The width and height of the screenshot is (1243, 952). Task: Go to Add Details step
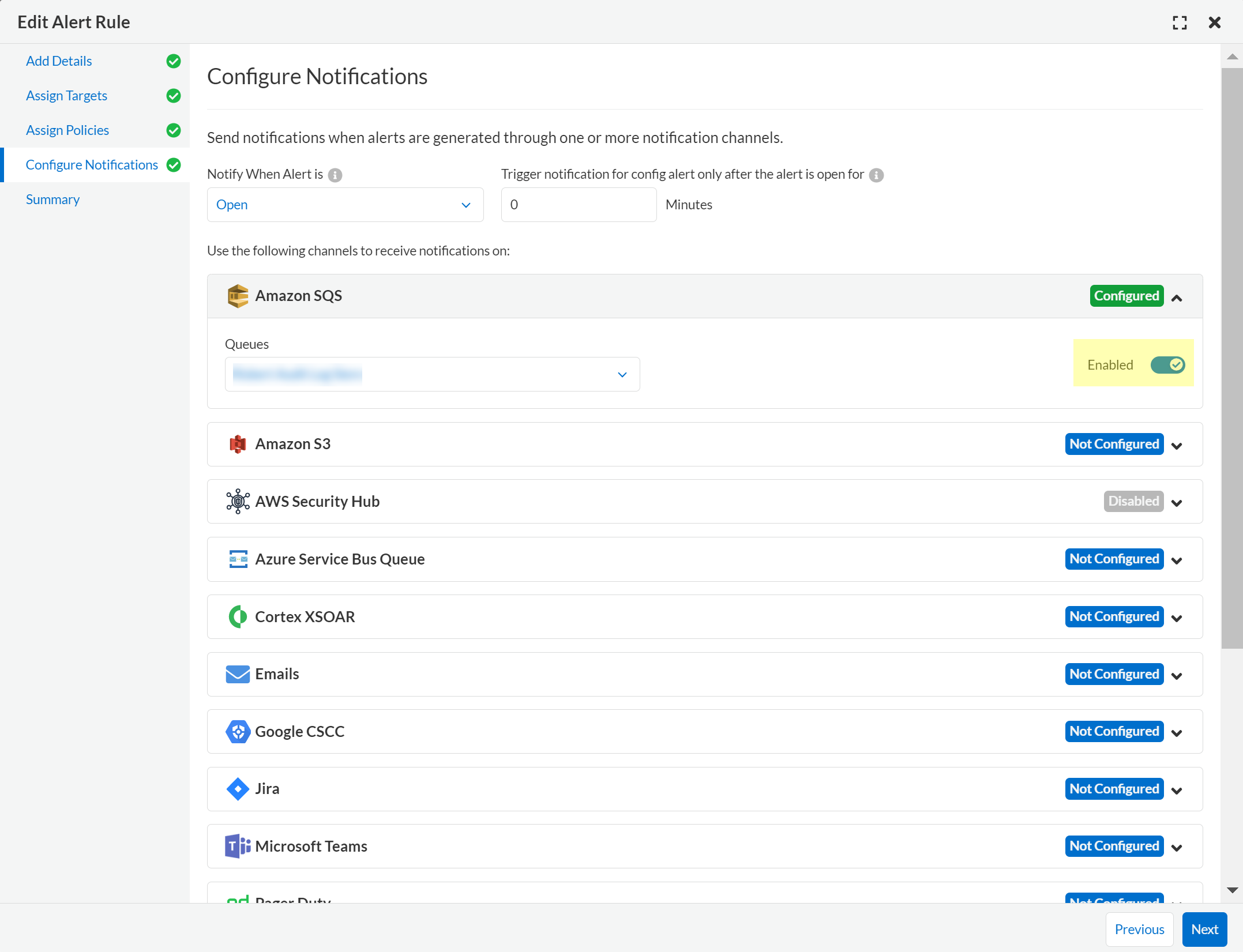pos(59,61)
